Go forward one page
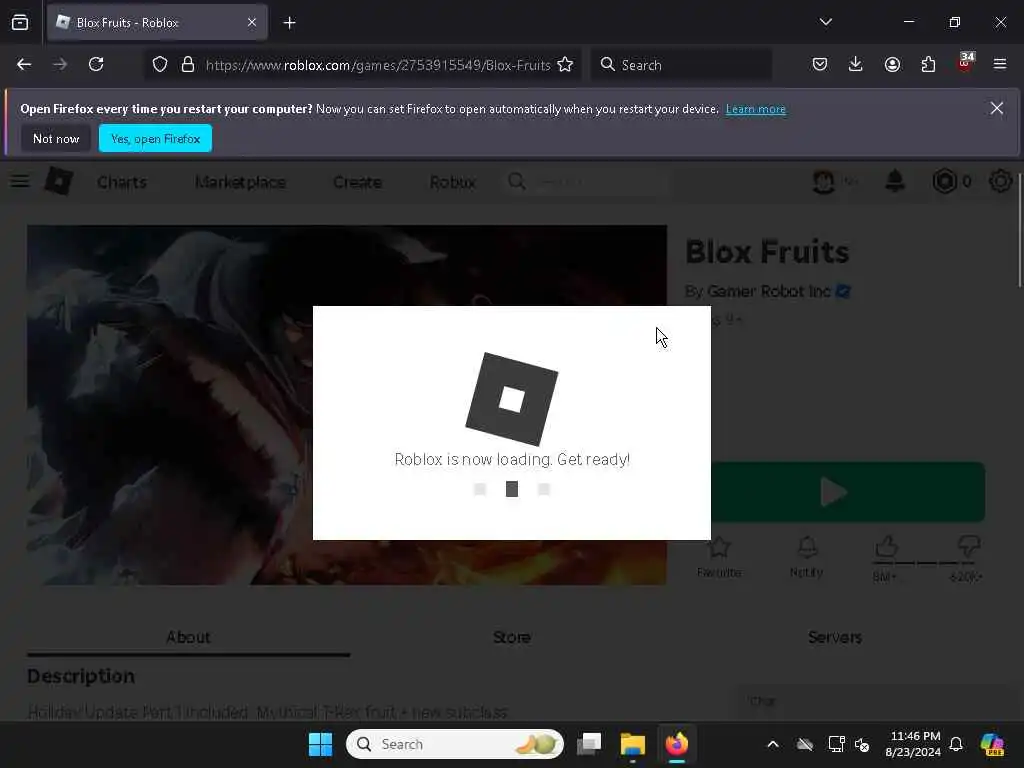 point(60,64)
